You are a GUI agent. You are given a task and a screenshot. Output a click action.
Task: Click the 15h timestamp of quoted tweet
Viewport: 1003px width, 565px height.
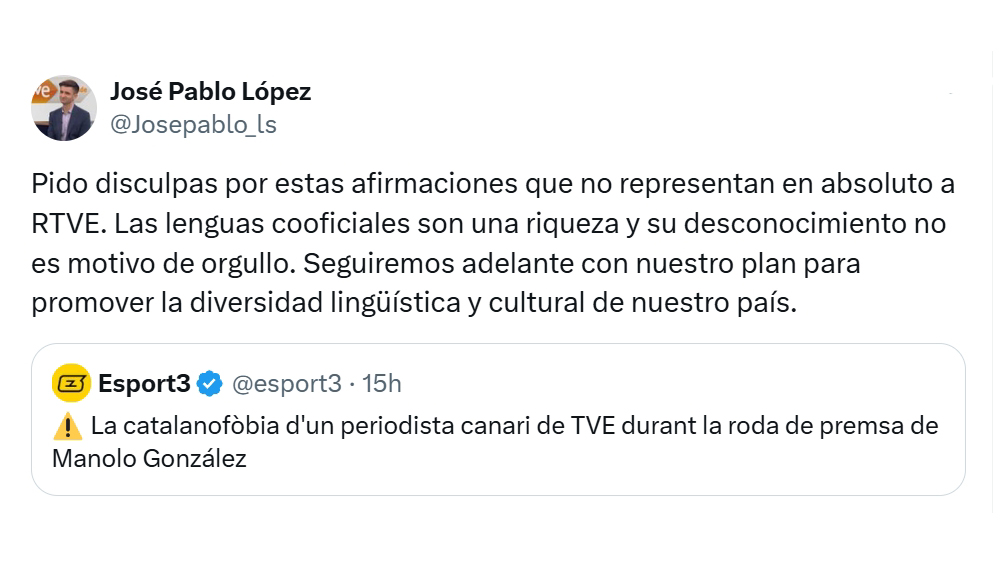click(382, 383)
